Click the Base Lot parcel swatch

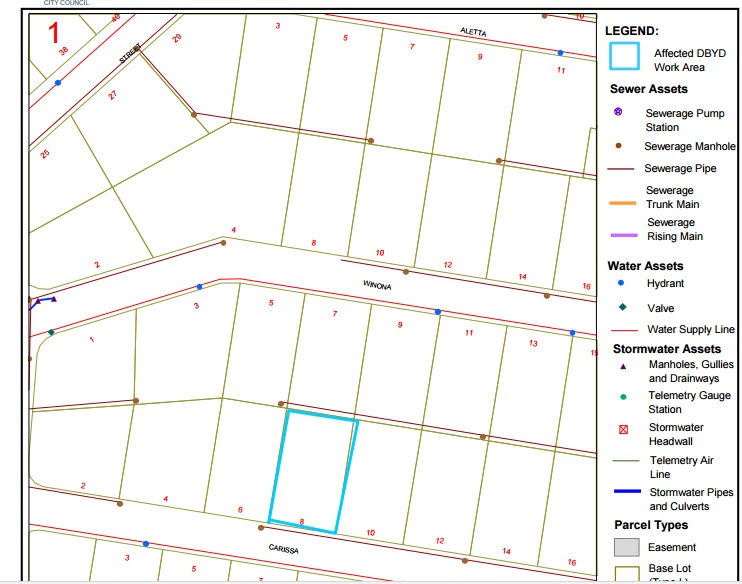[627, 574]
